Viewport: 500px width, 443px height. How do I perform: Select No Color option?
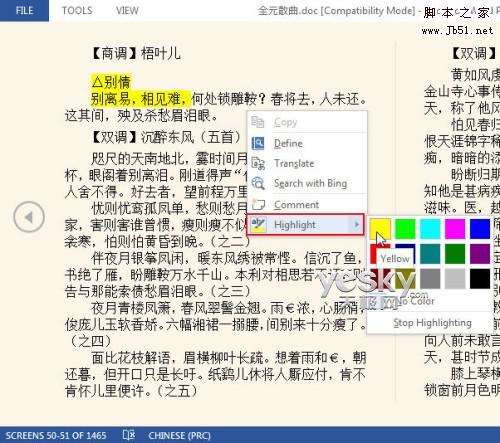(x=415, y=301)
